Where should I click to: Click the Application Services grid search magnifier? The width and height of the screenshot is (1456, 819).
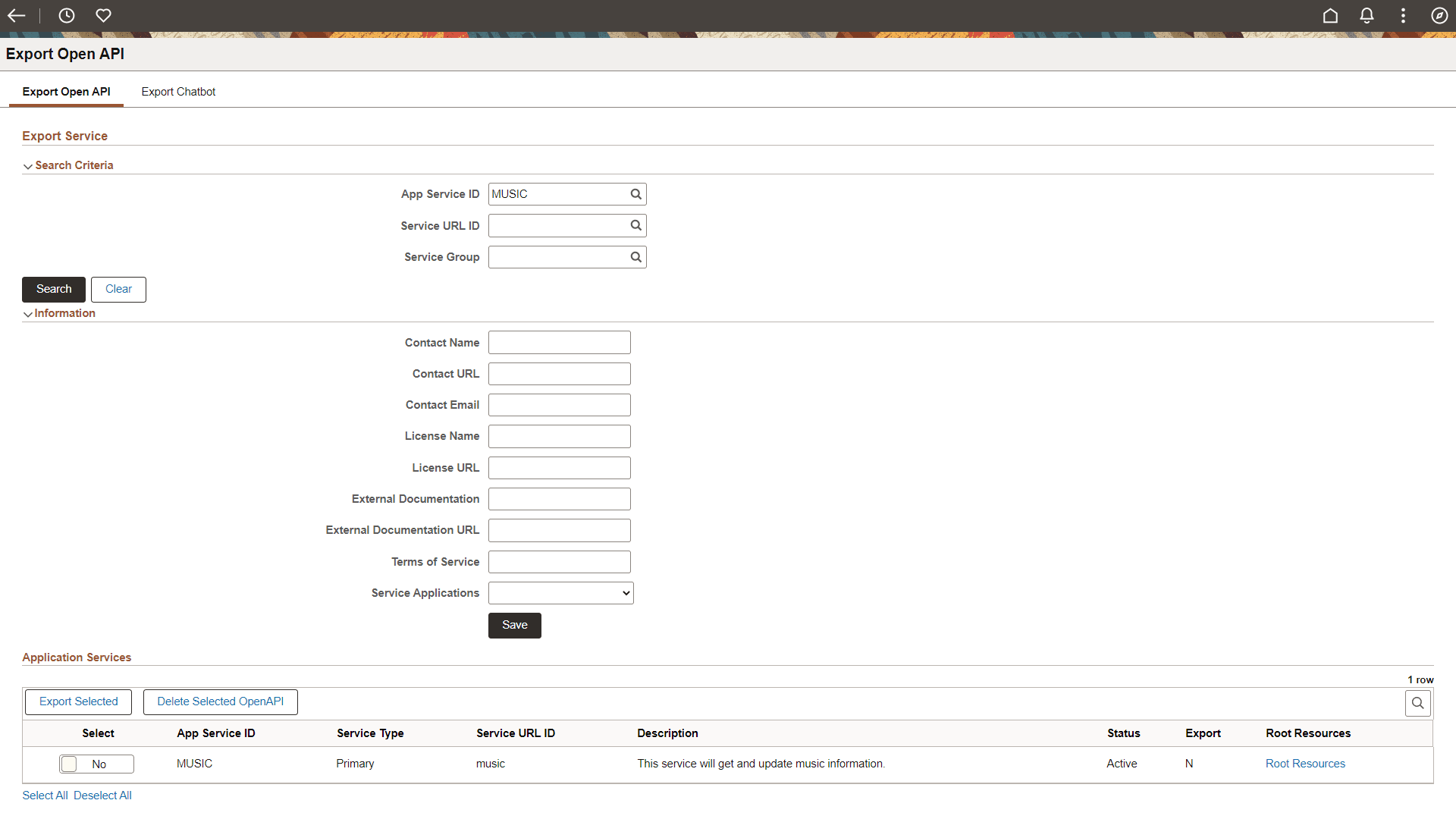(x=1417, y=703)
